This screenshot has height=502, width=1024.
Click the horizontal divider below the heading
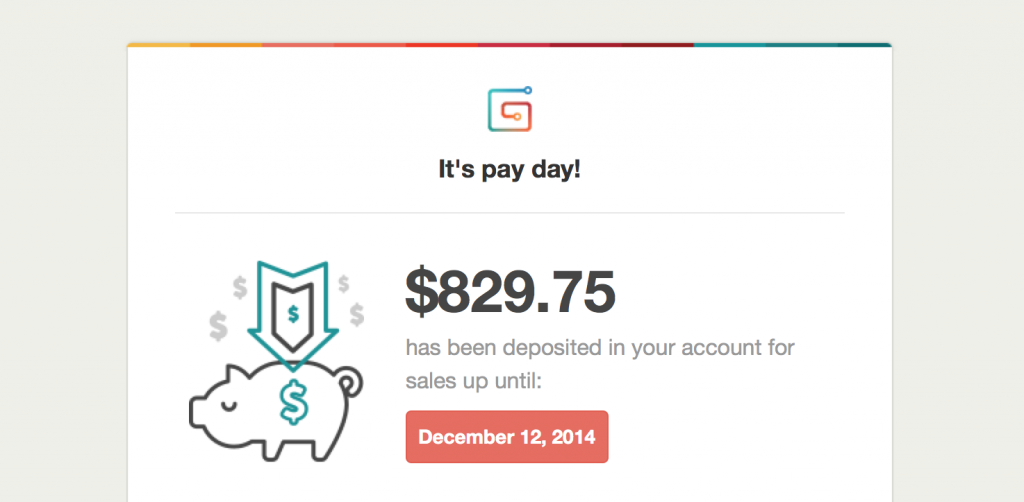[509, 213]
